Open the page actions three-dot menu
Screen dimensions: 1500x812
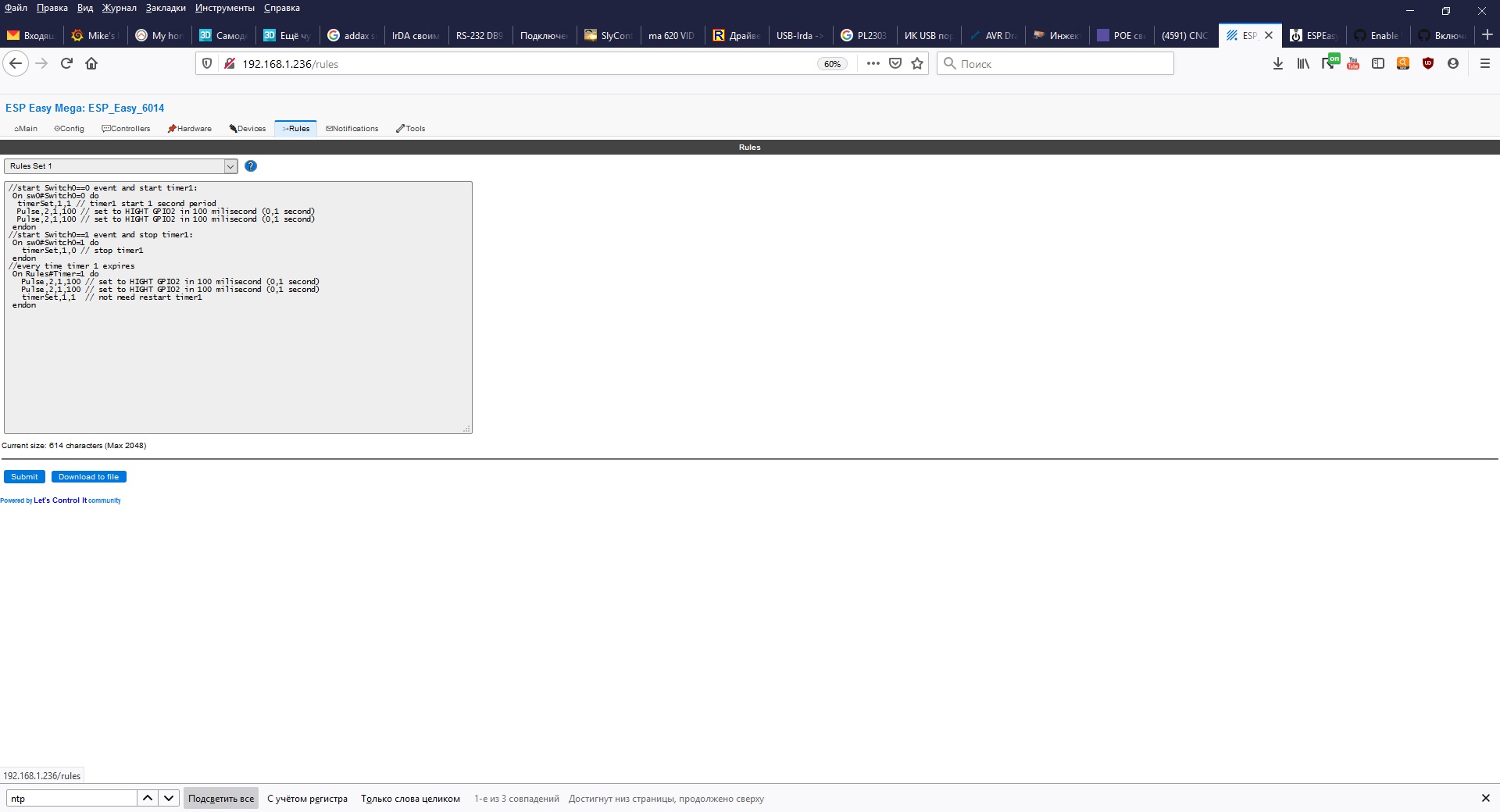pos(873,64)
